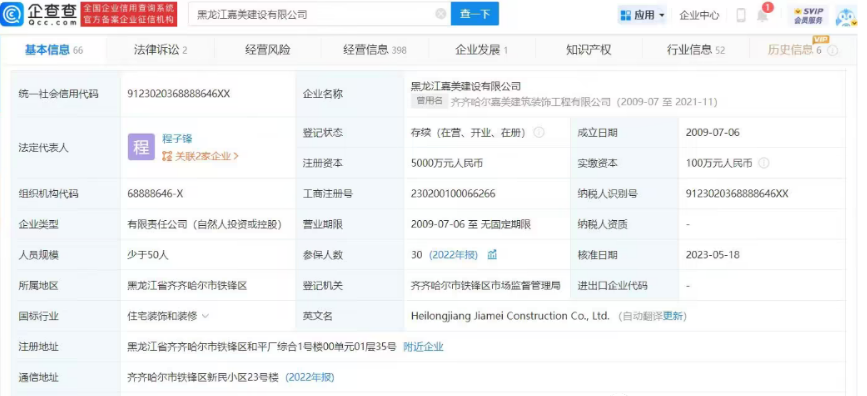Click the info icon beside 实缴资本 value
Screen dimensions: 867x396
point(764,163)
